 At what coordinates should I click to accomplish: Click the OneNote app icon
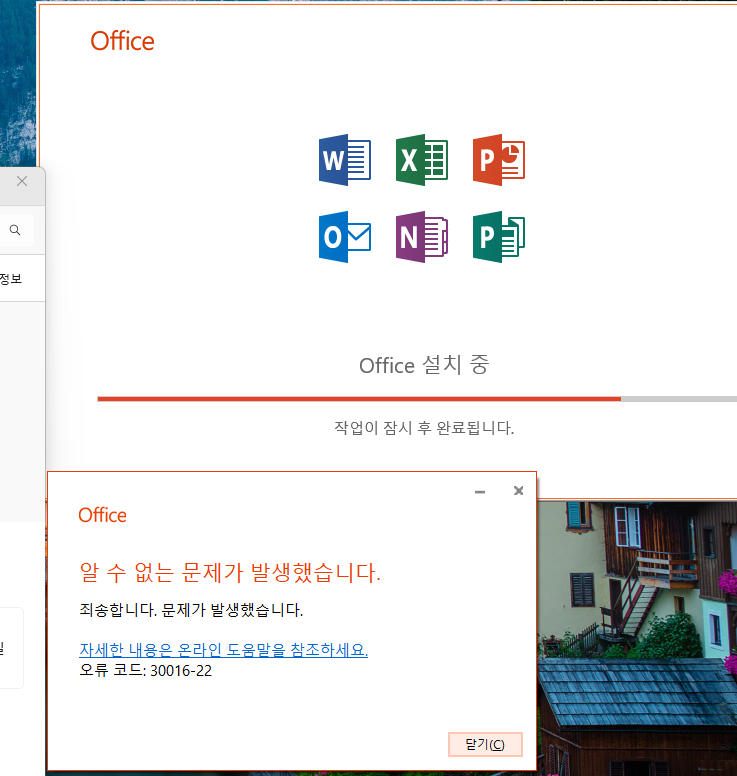tap(422, 237)
